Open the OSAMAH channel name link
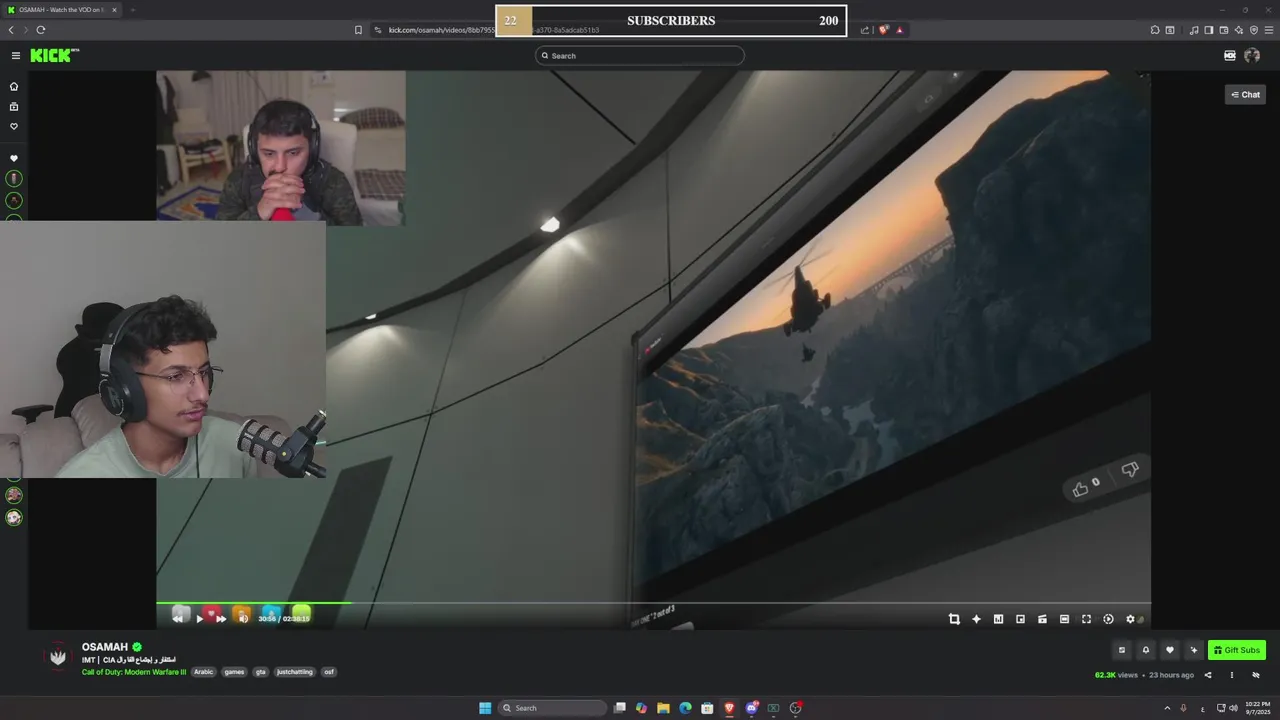Viewport: 1280px width, 720px height. (105, 647)
